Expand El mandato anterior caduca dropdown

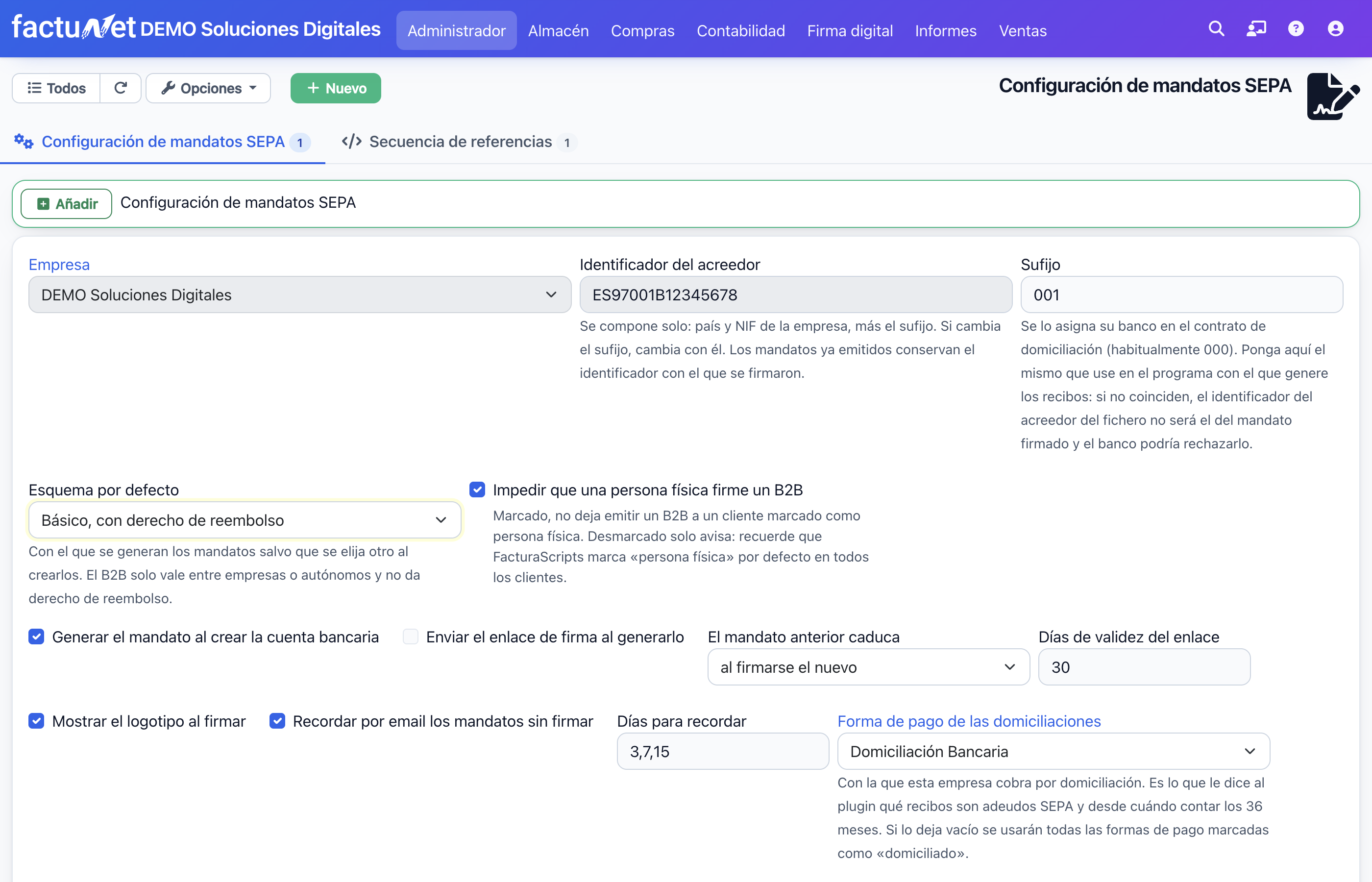pos(869,667)
